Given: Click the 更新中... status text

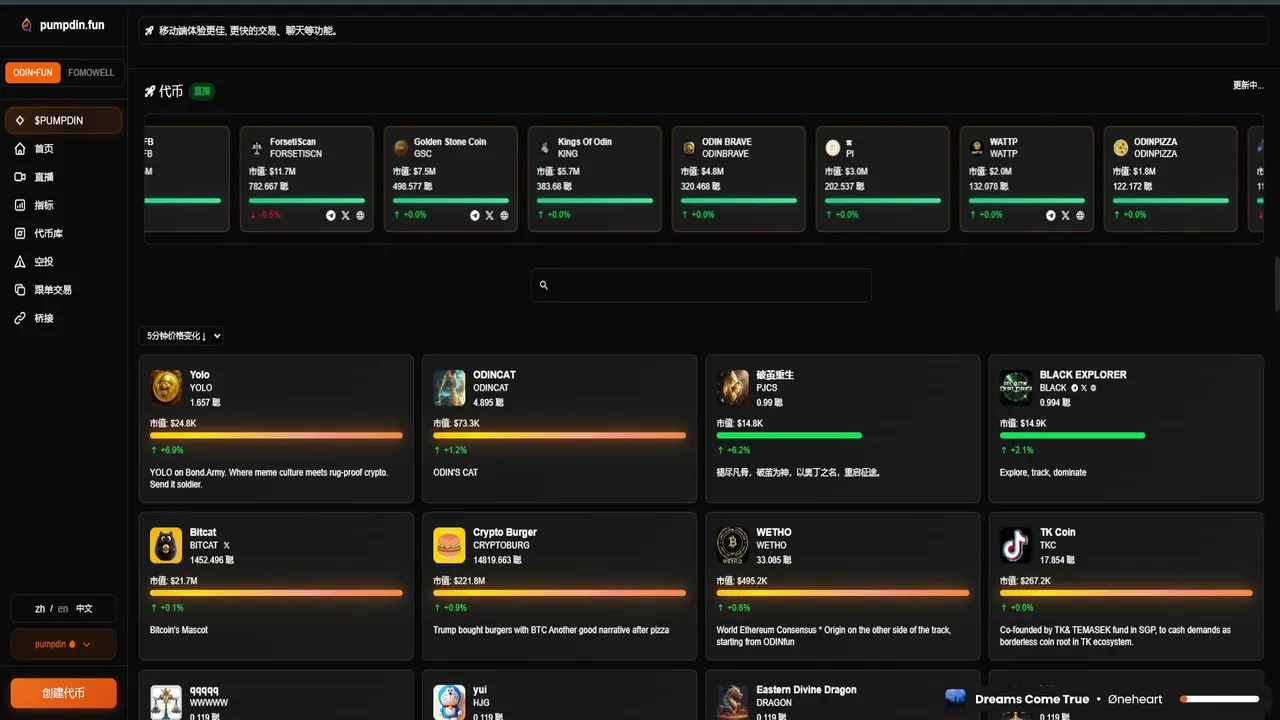Looking at the screenshot, I should 1248,86.
